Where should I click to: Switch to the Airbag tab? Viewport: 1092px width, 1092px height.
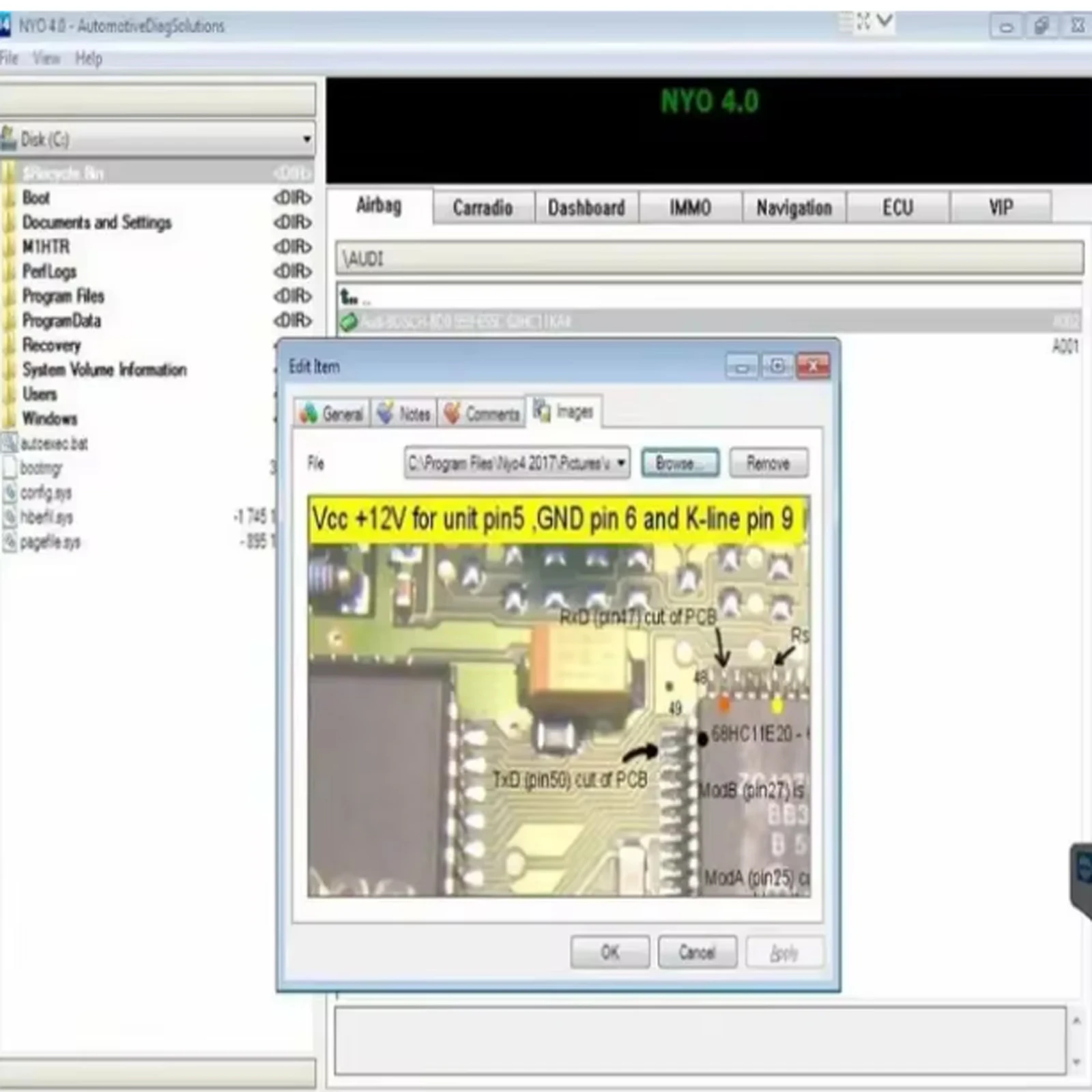pyautogui.click(x=379, y=205)
